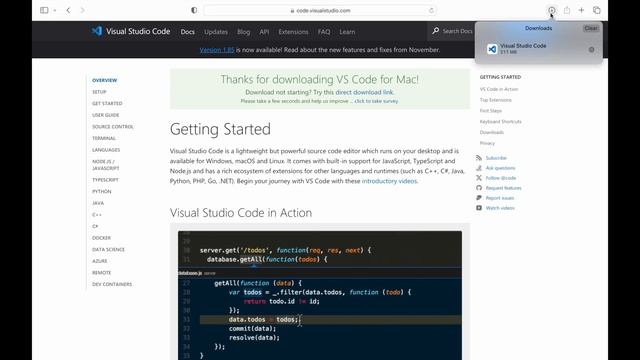
Task: Reload the page with the refresh icon
Action: (x=431, y=11)
